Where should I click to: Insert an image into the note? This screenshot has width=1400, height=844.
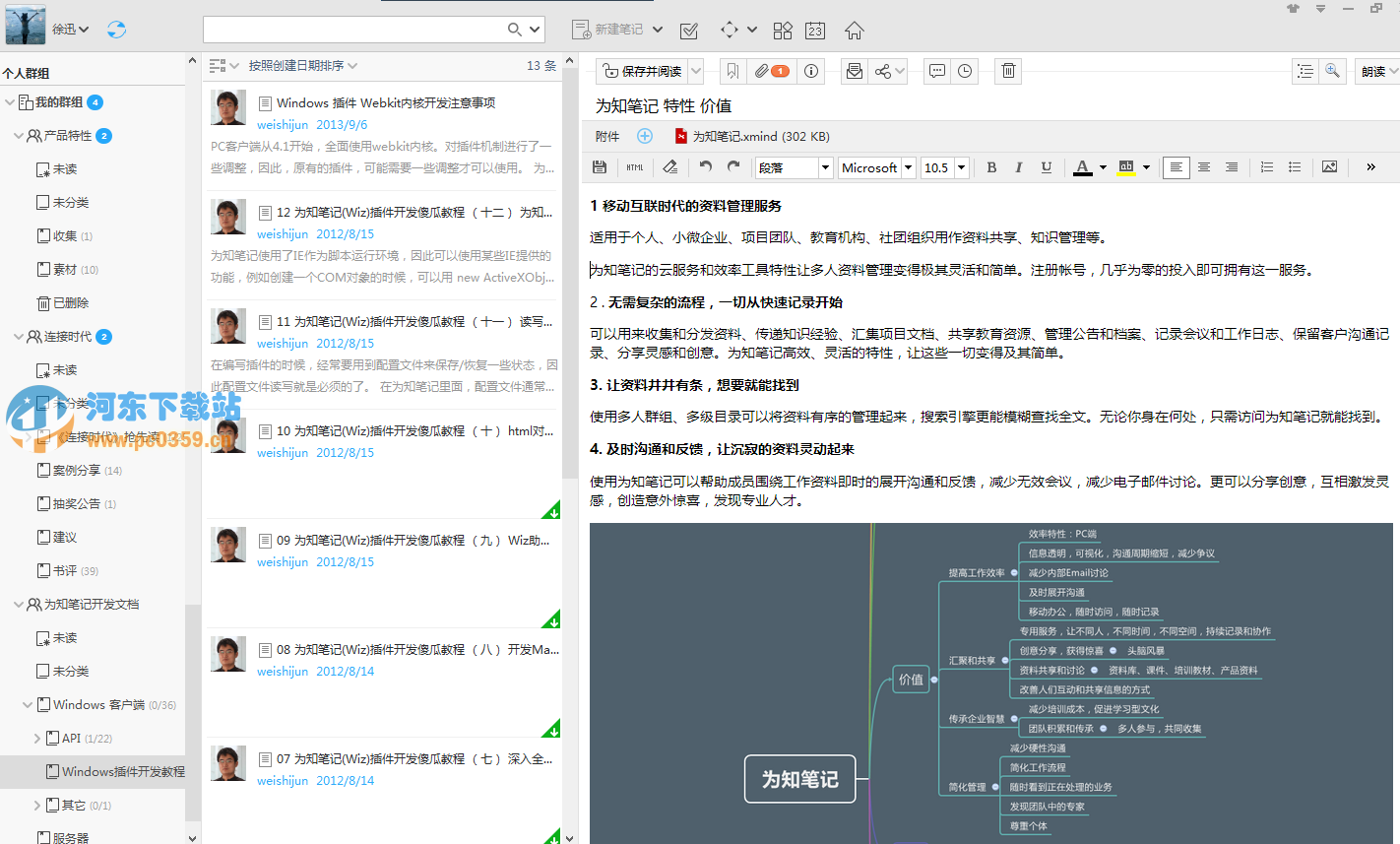[1329, 166]
